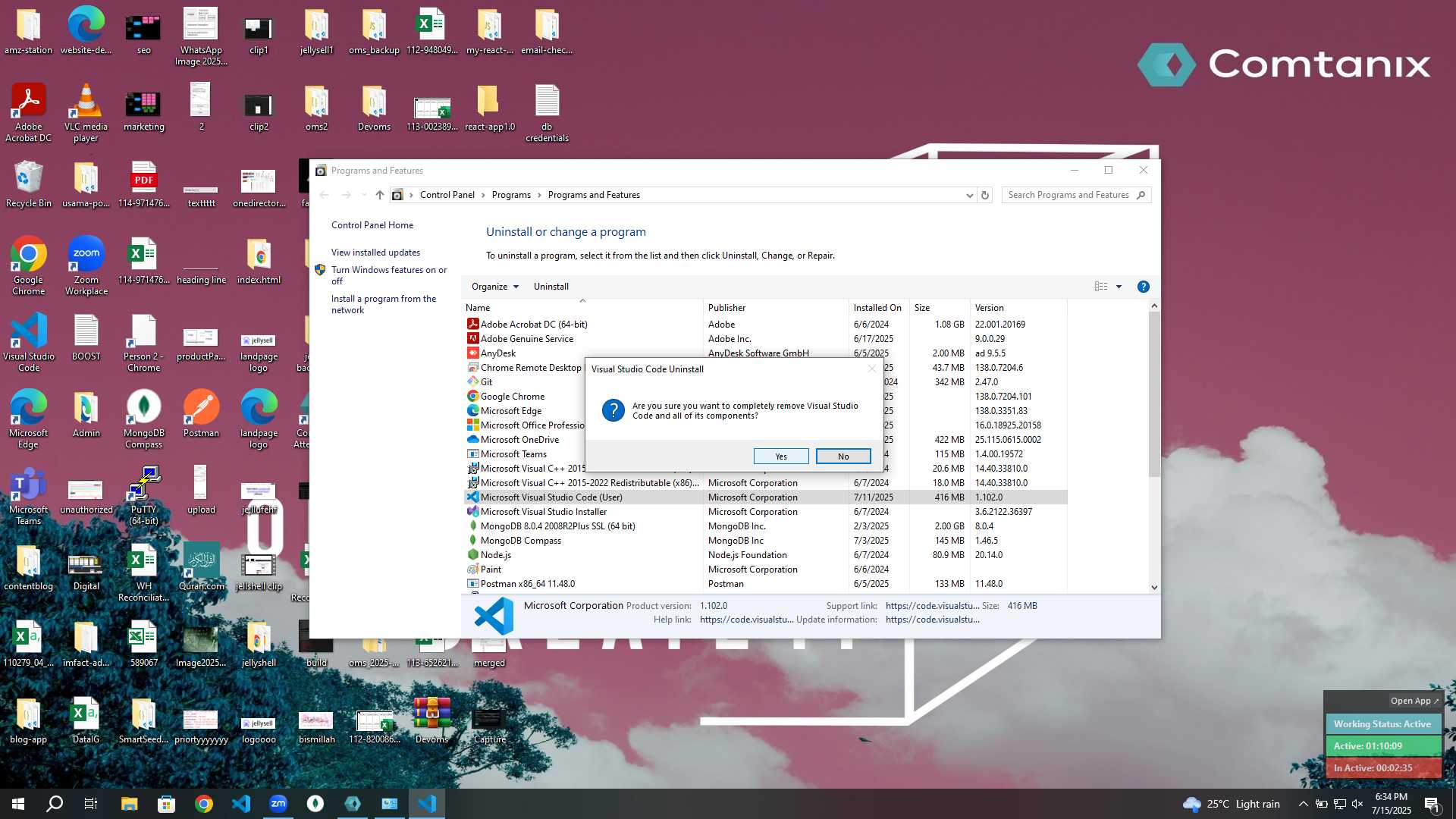Select the AnyDesk program row

[766, 353]
